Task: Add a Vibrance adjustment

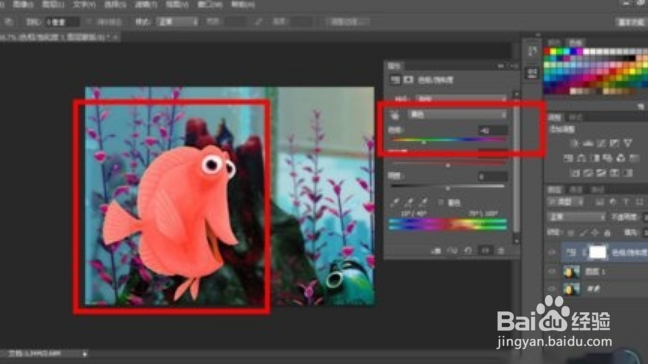Action: [628, 143]
